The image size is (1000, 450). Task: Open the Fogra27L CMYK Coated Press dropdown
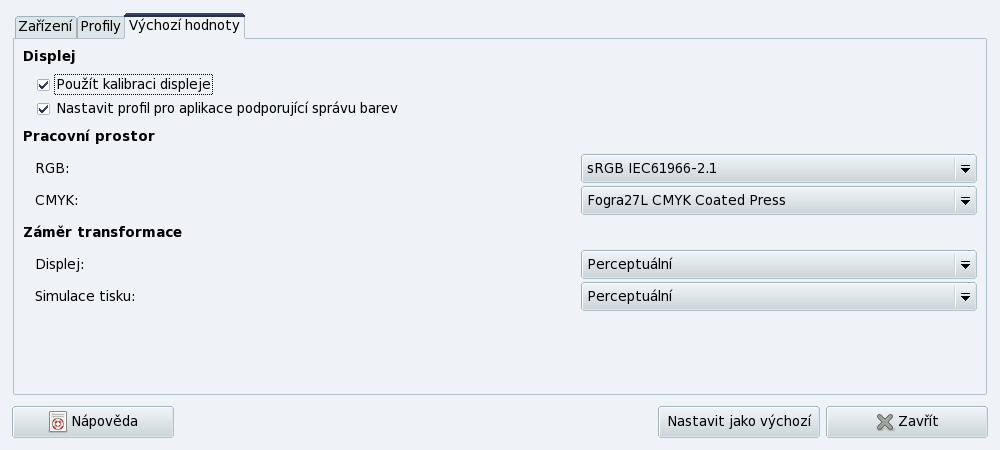779,201
